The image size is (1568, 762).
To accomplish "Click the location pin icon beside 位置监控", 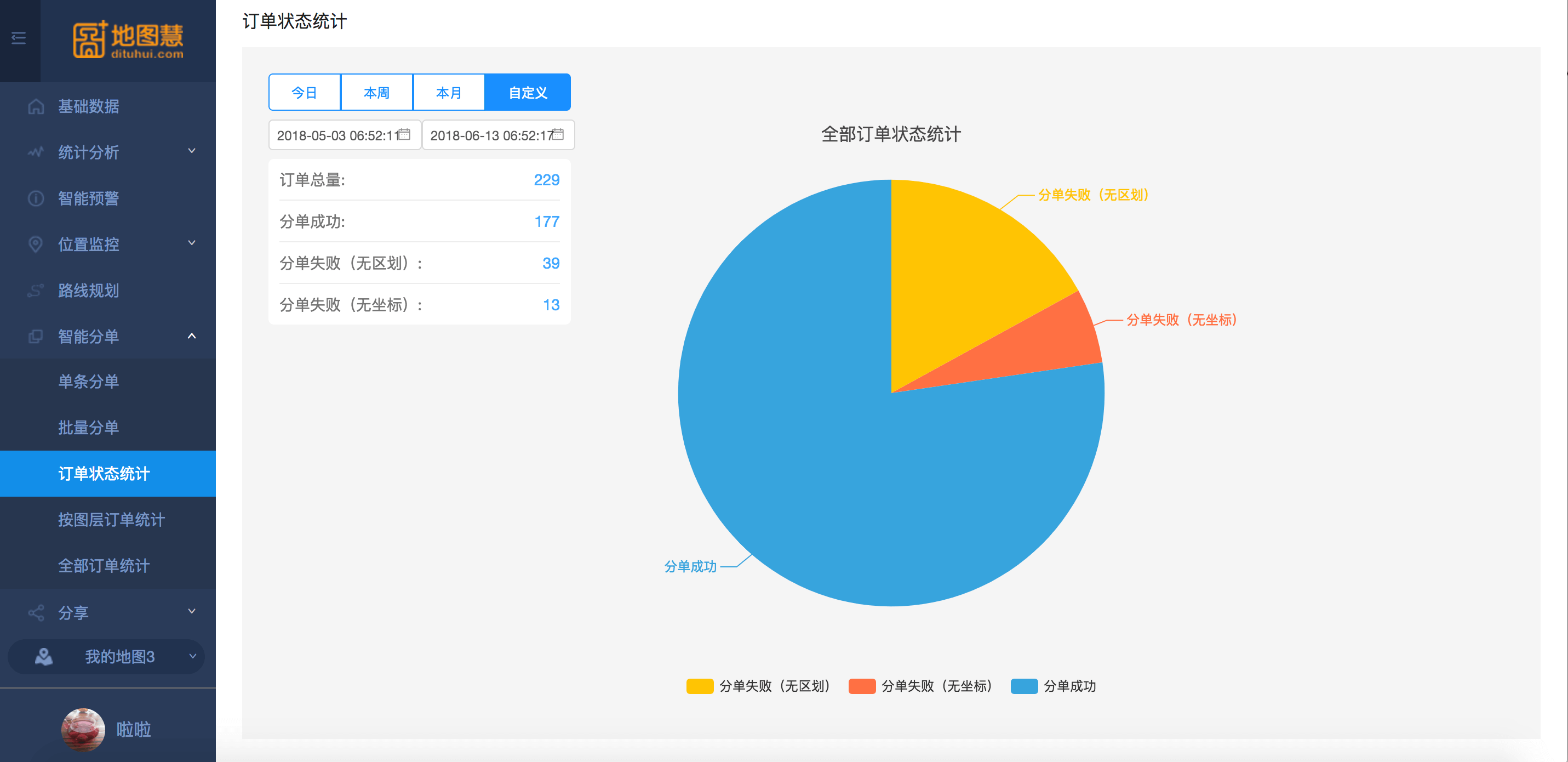I will tap(36, 244).
